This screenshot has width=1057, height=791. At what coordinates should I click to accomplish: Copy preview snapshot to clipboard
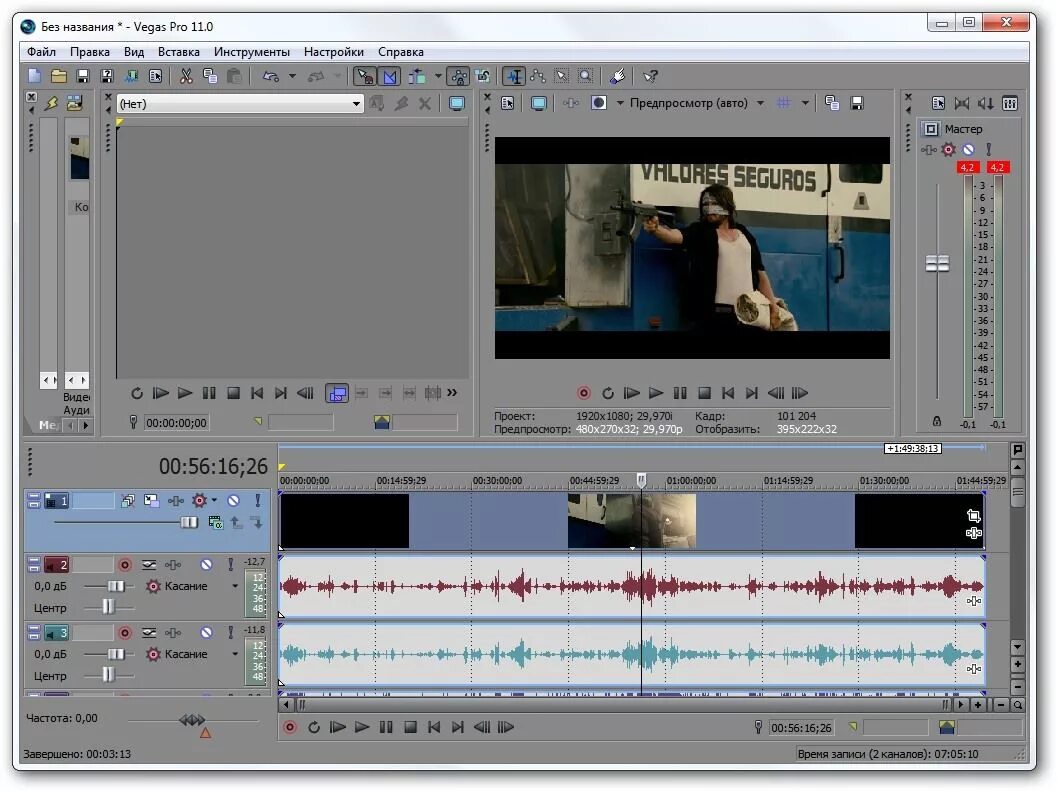click(832, 103)
